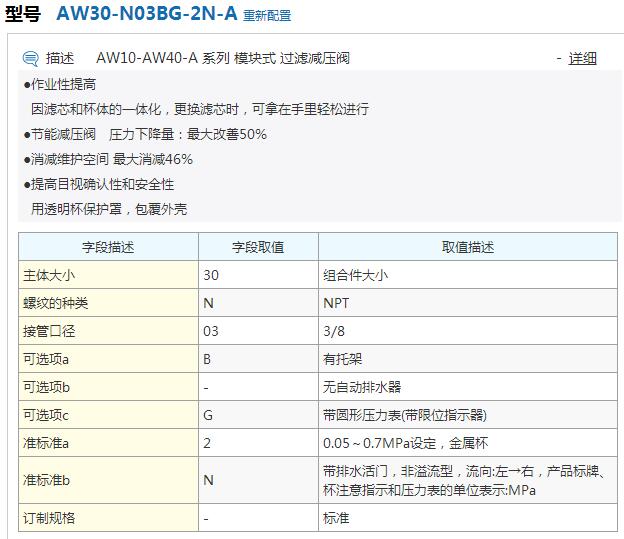The height and width of the screenshot is (539, 624).
Task: Click the 订制规格 row label
Action: 108,518
